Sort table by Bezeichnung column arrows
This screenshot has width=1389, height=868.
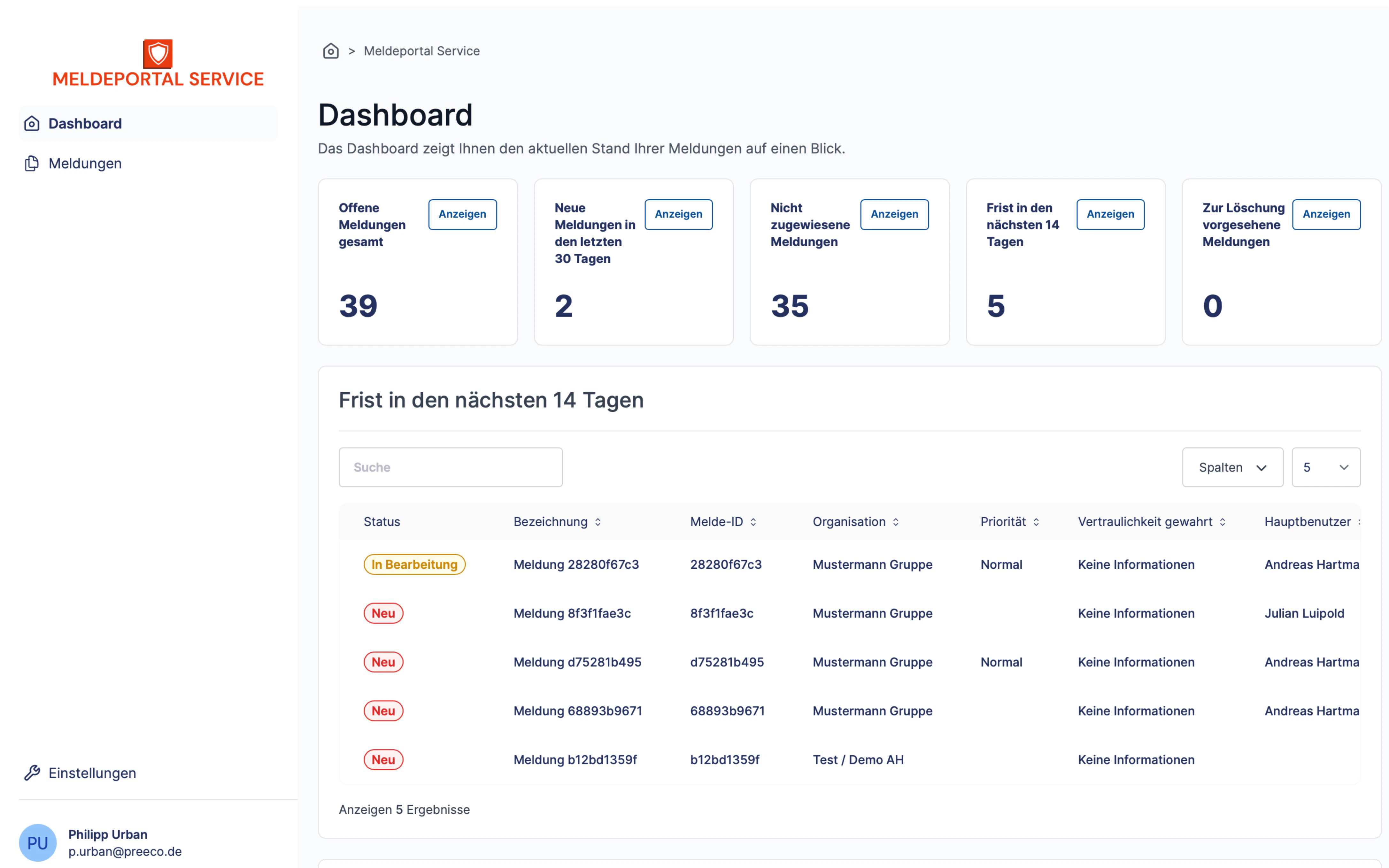[598, 522]
